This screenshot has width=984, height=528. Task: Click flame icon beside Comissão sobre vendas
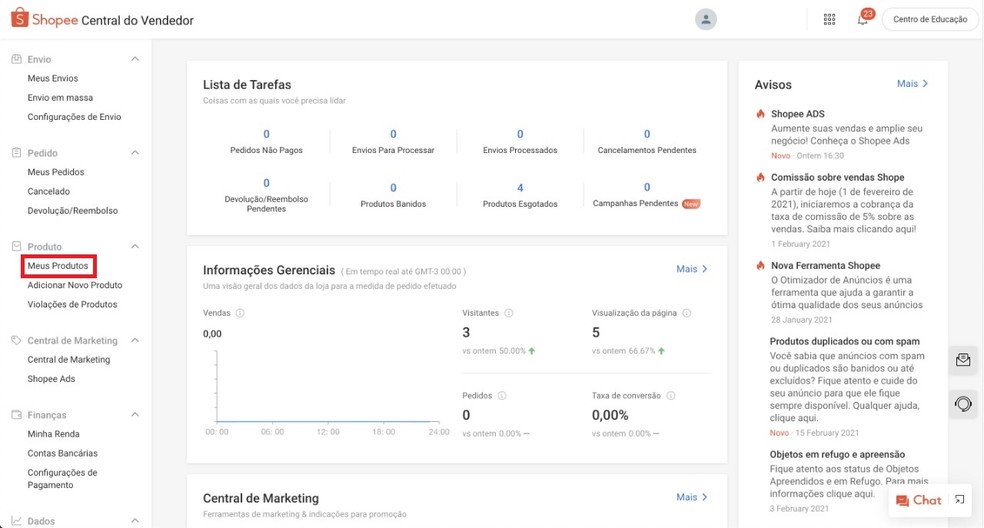761,177
